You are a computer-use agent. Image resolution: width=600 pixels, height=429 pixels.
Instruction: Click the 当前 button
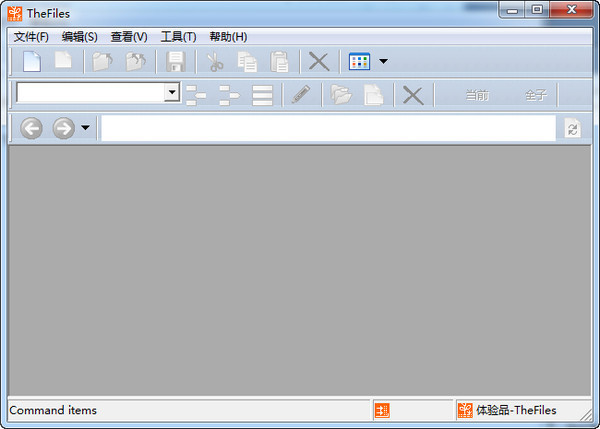click(477, 95)
